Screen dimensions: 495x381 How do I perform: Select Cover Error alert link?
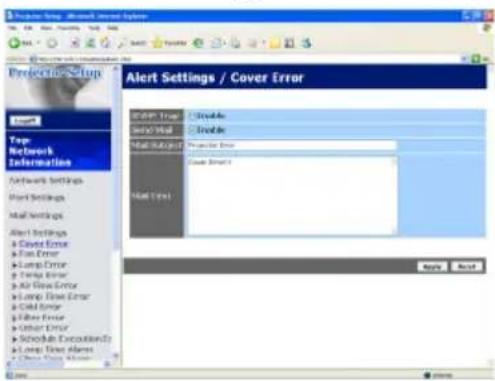click(x=44, y=244)
